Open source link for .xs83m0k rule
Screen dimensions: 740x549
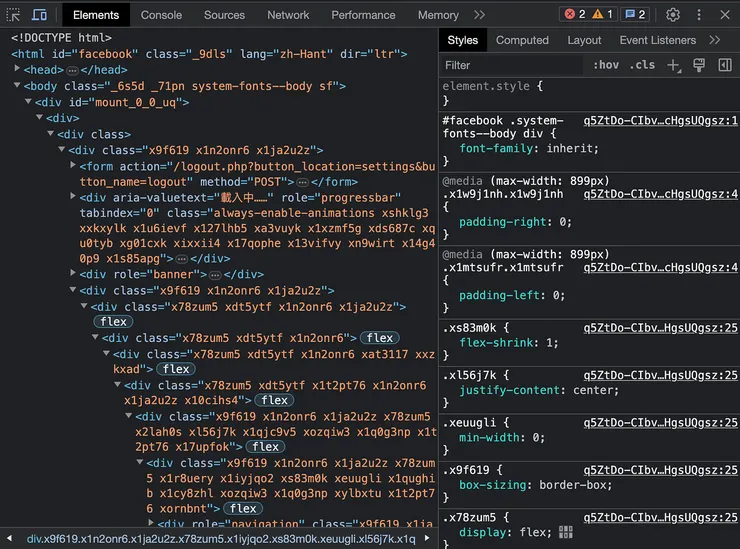660,327
